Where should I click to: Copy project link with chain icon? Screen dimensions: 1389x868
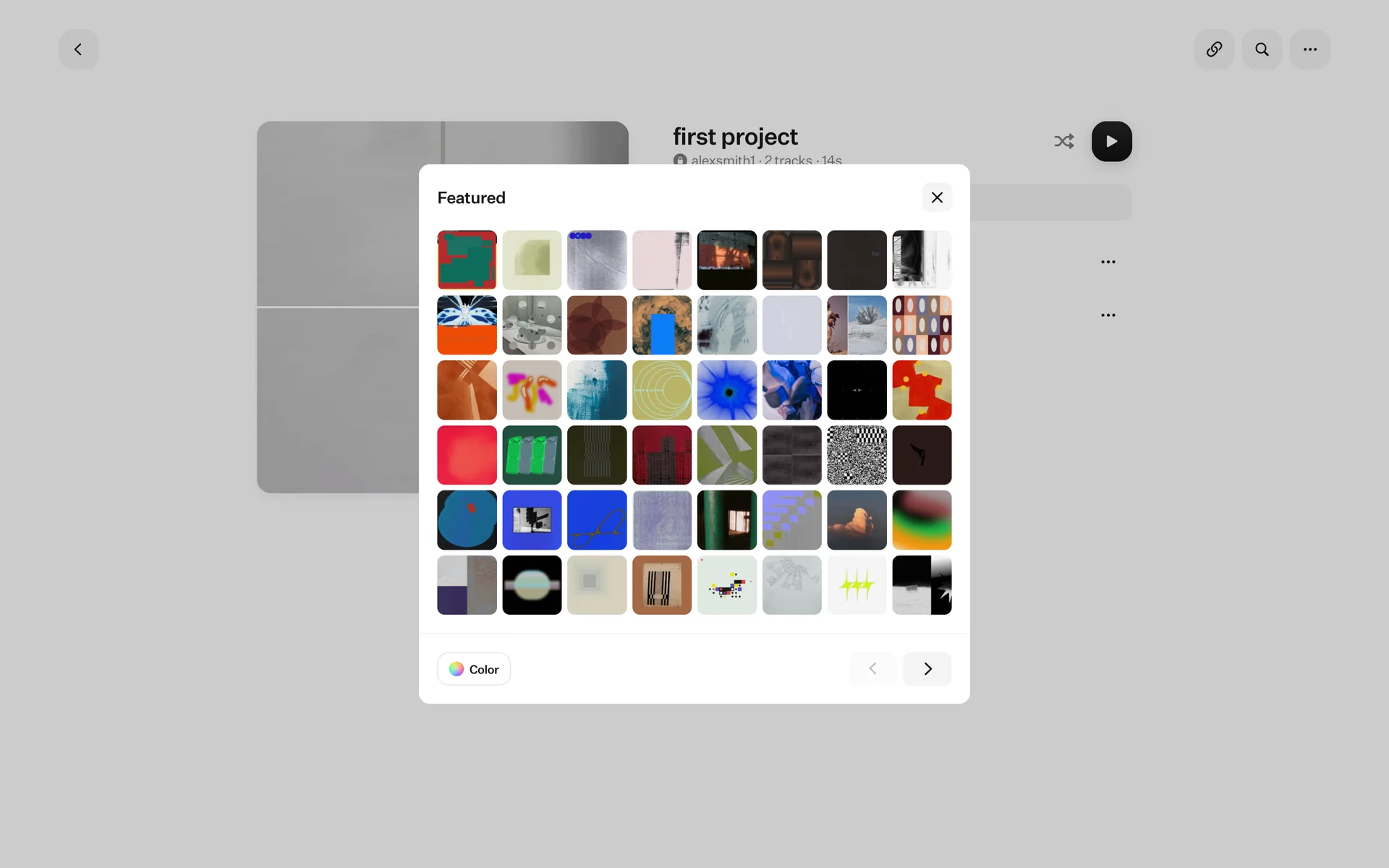[x=1214, y=49]
